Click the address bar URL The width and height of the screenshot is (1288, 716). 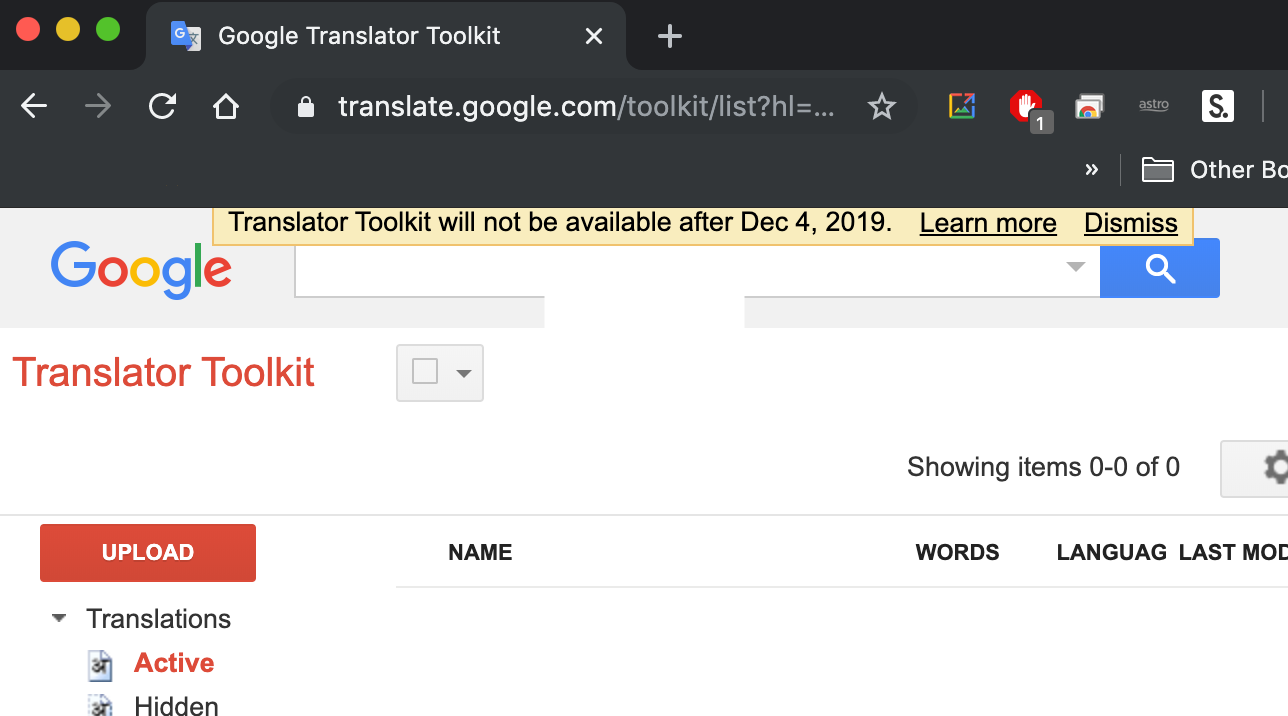point(586,106)
